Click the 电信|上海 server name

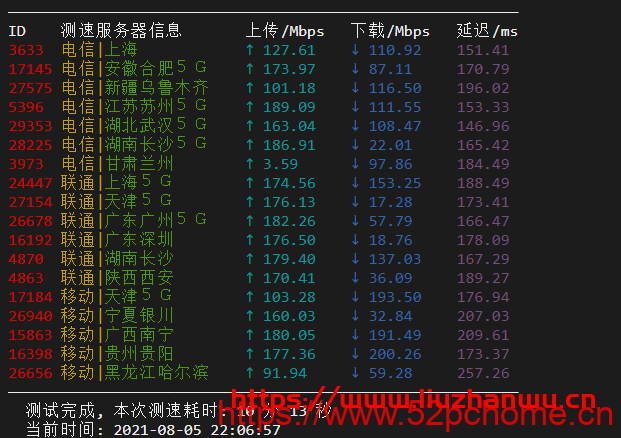(99, 50)
